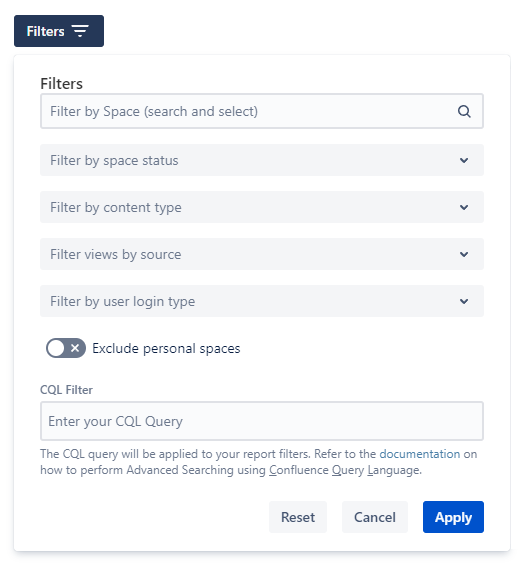Enable the Exclude personal spaces toggle
524x565 pixels.
tap(66, 348)
